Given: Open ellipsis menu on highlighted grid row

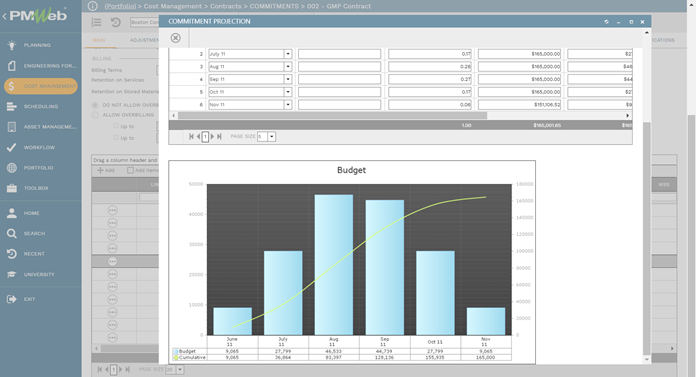Looking at the screenshot, I should tap(113, 262).
